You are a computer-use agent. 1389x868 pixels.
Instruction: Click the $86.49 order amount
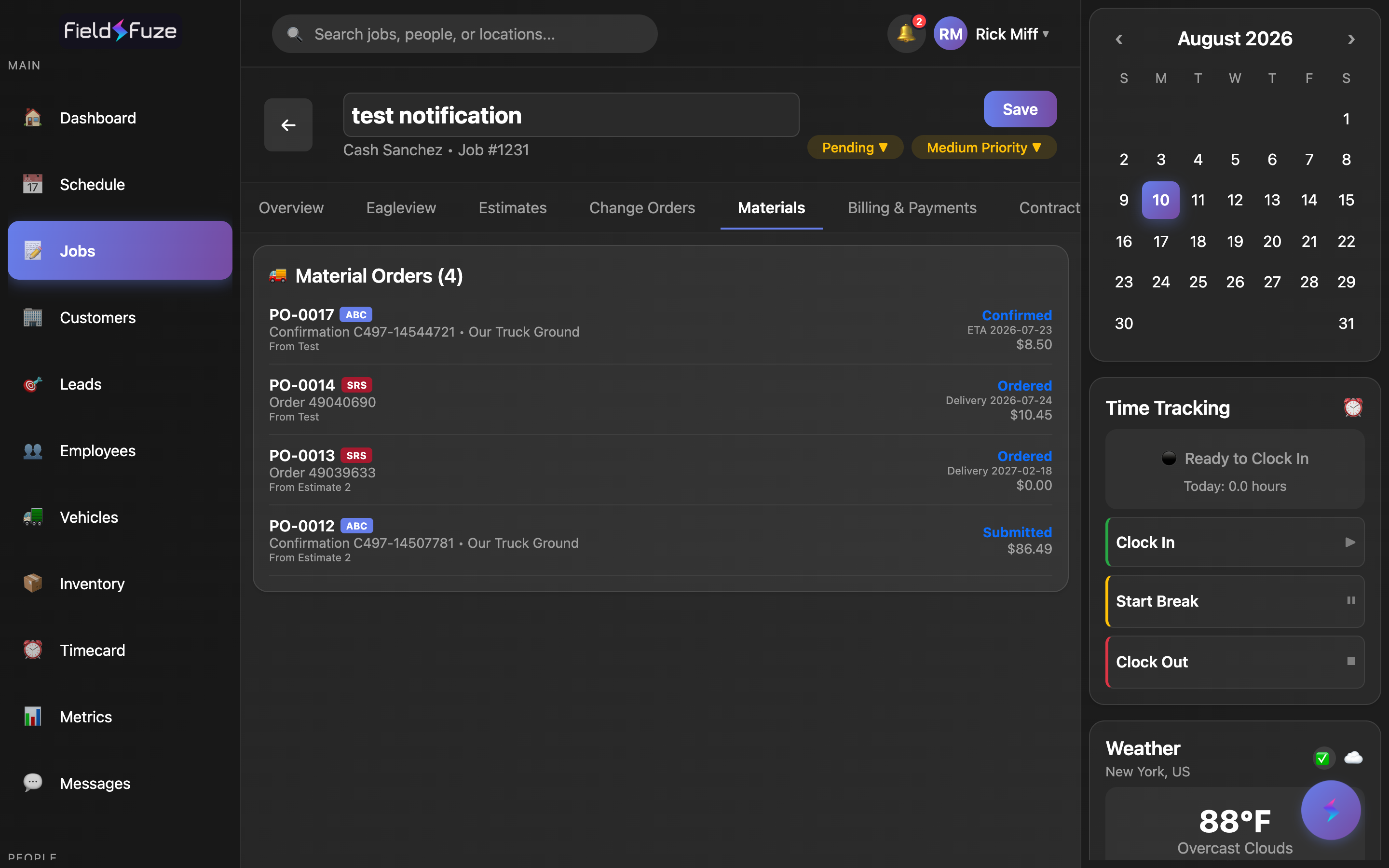pyautogui.click(x=1030, y=549)
